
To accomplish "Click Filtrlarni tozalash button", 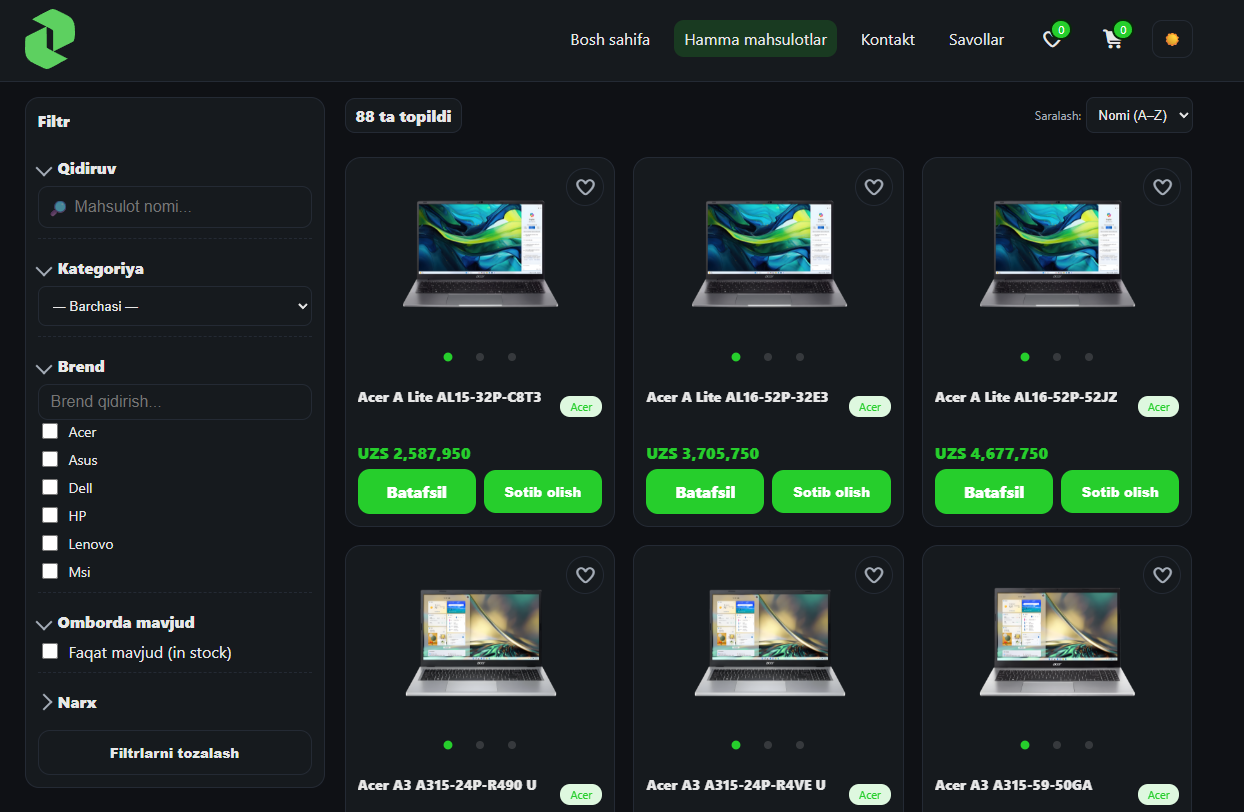I will 175,753.
